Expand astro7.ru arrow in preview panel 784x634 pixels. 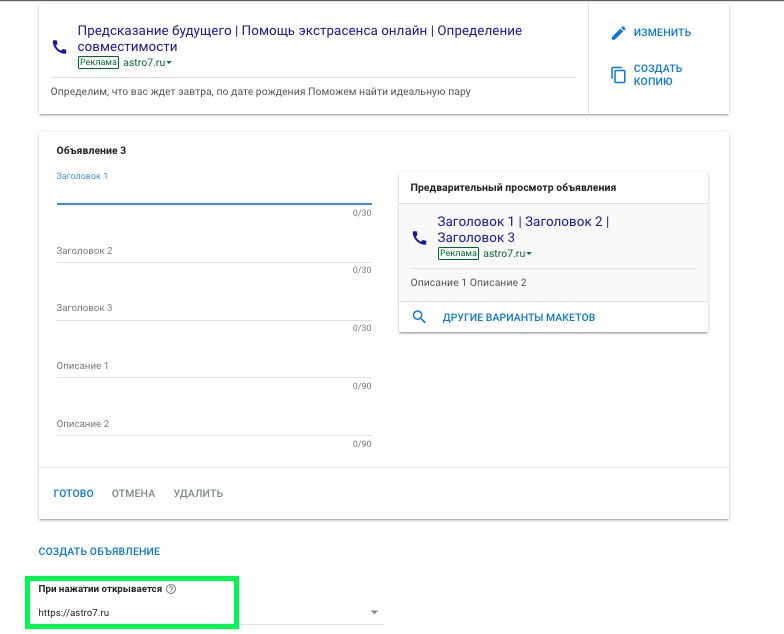[529, 254]
